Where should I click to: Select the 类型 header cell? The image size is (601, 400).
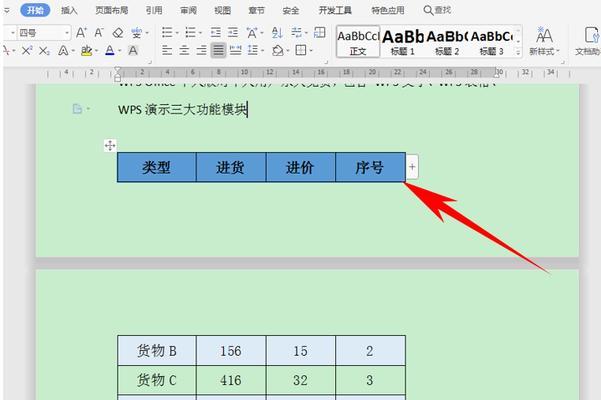pyautogui.click(x=156, y=167)
